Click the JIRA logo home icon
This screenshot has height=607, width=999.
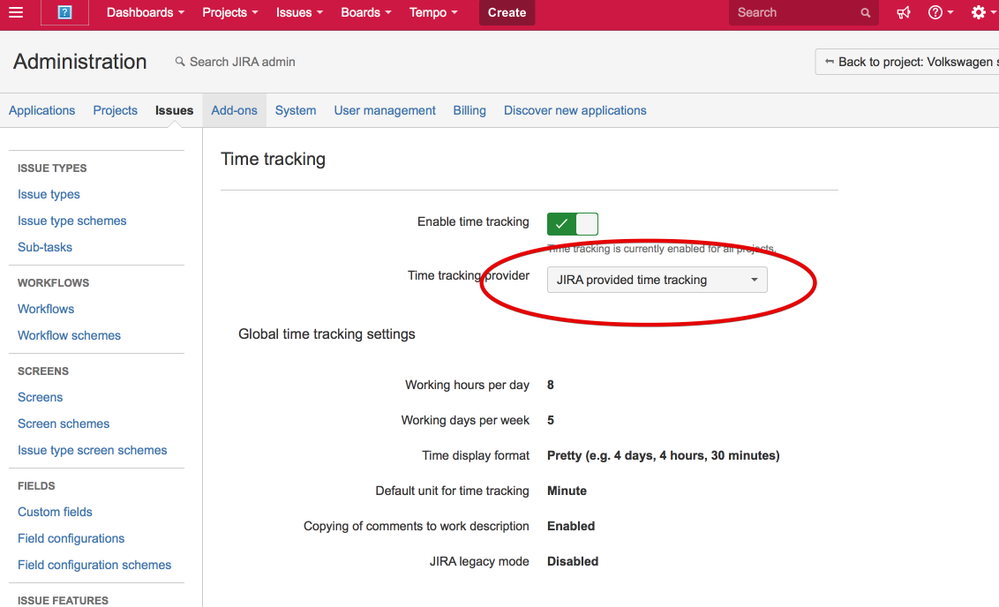click(x=64, y=12)
